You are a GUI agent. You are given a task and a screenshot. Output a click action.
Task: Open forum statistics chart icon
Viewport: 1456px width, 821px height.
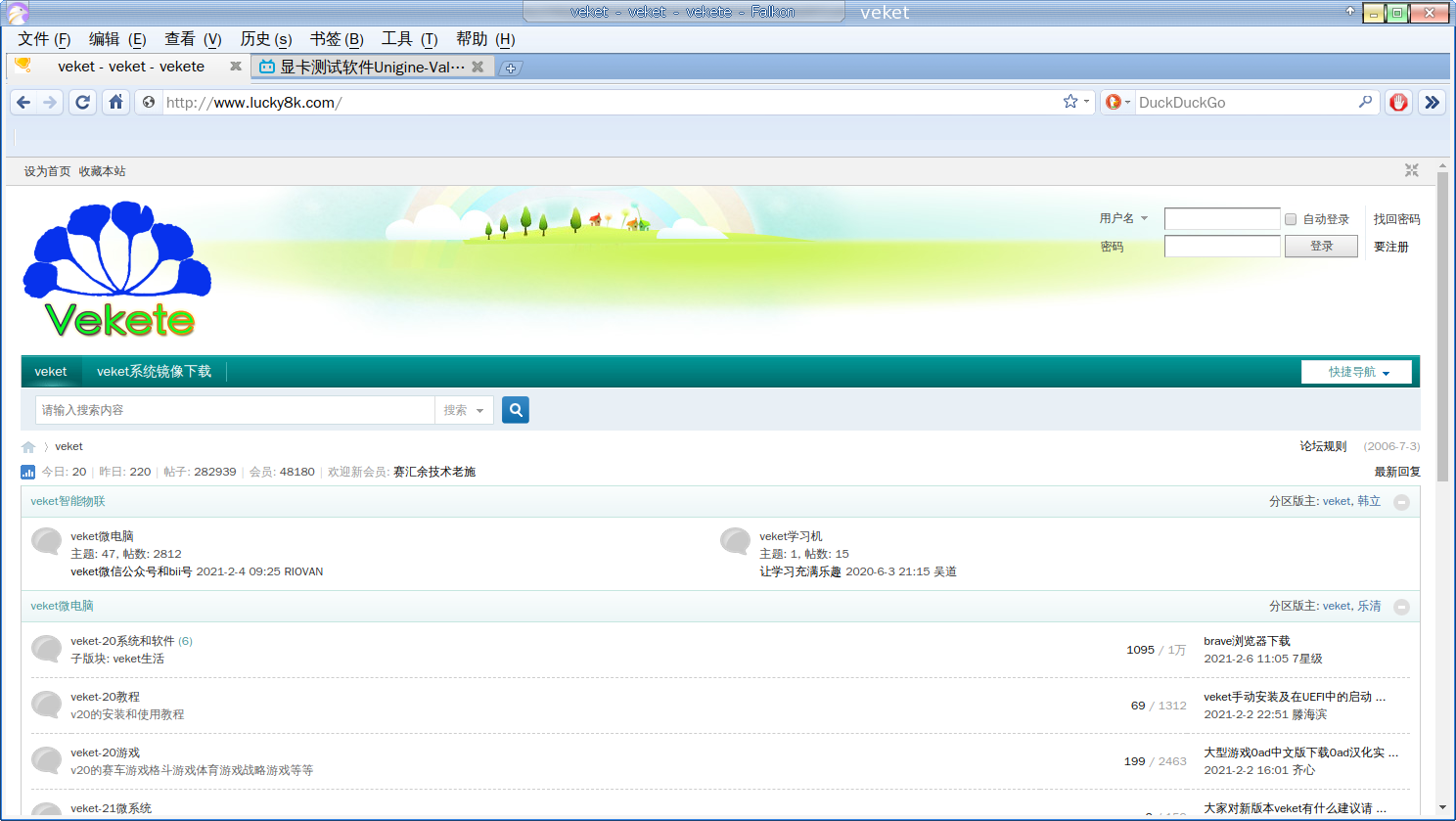[27, 472]
